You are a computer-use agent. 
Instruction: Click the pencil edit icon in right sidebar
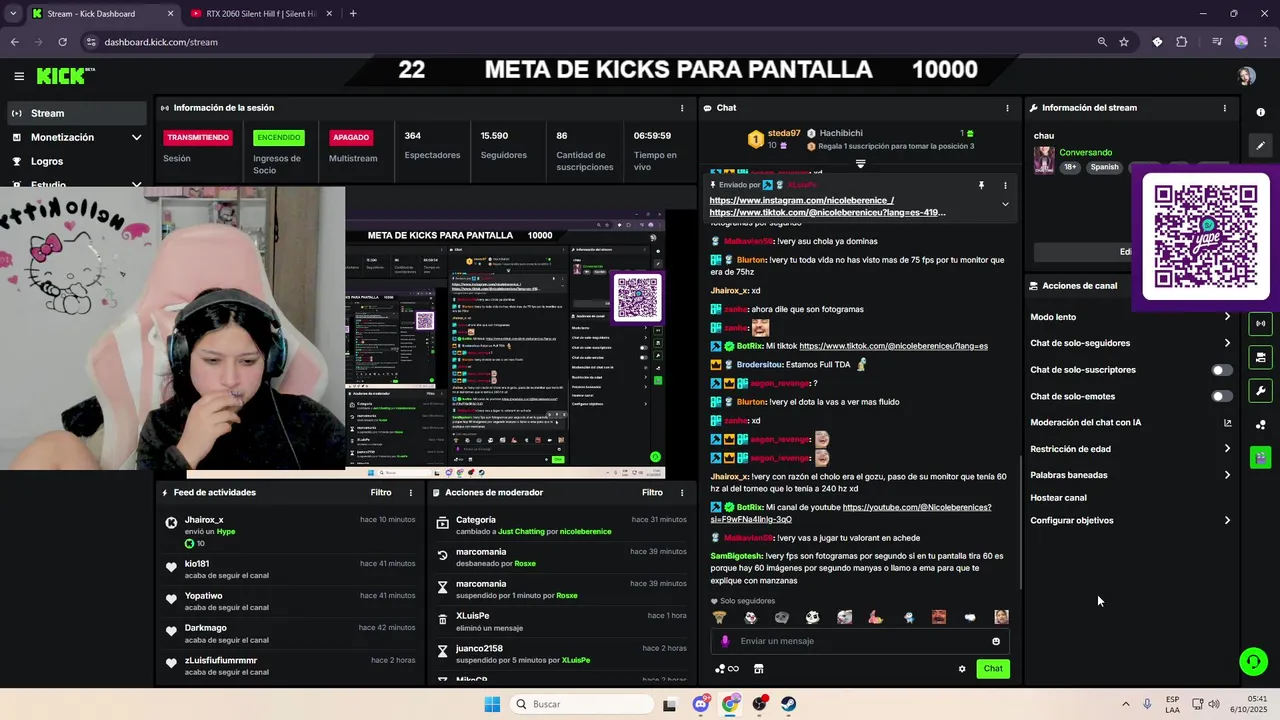tap(1260, 145)
